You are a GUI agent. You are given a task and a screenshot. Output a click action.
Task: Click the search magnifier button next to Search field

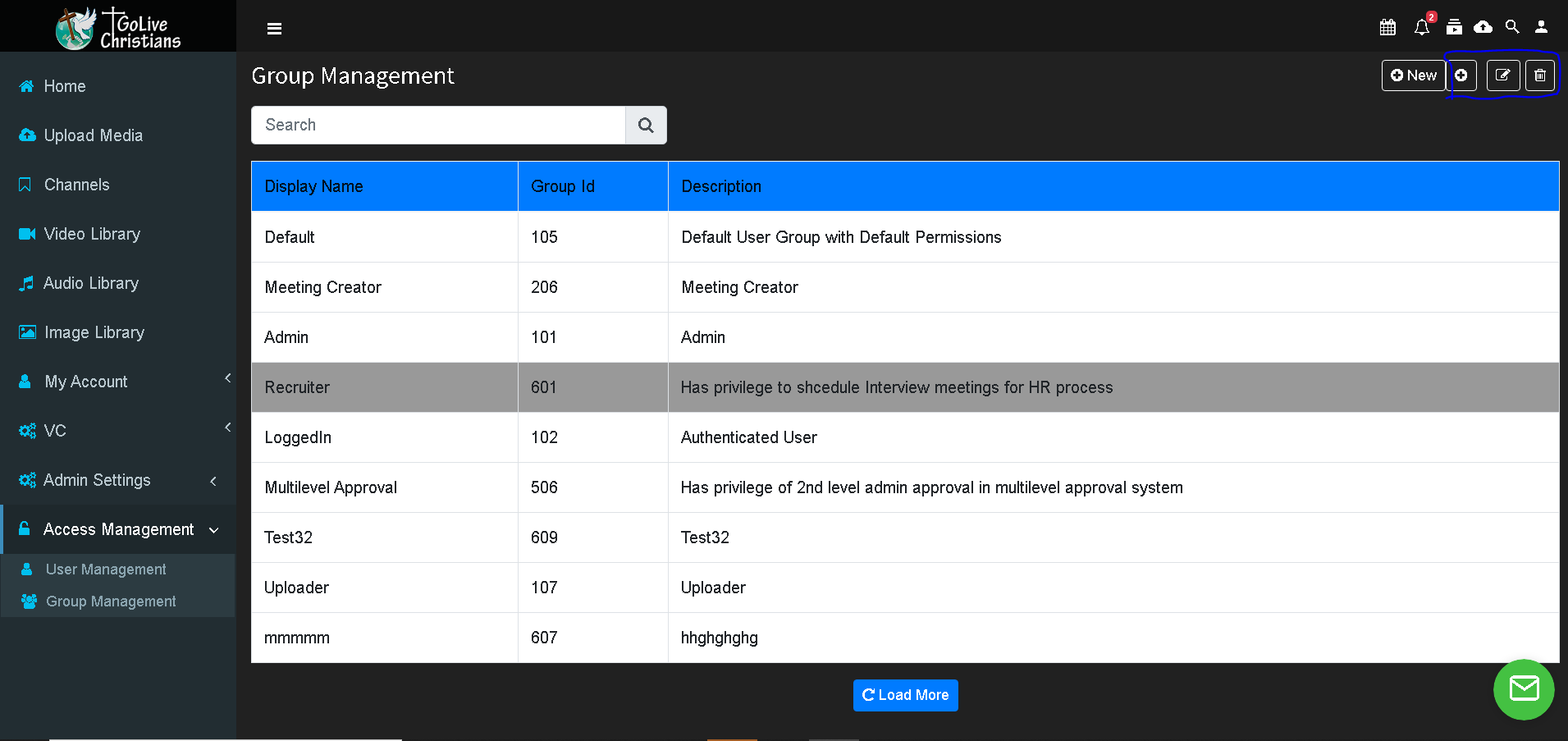click(x=646, y=125)
